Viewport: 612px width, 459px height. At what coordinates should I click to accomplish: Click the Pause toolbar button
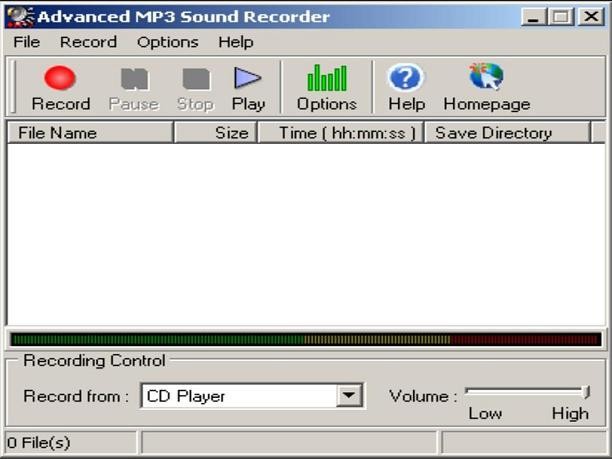click(134, 87)
